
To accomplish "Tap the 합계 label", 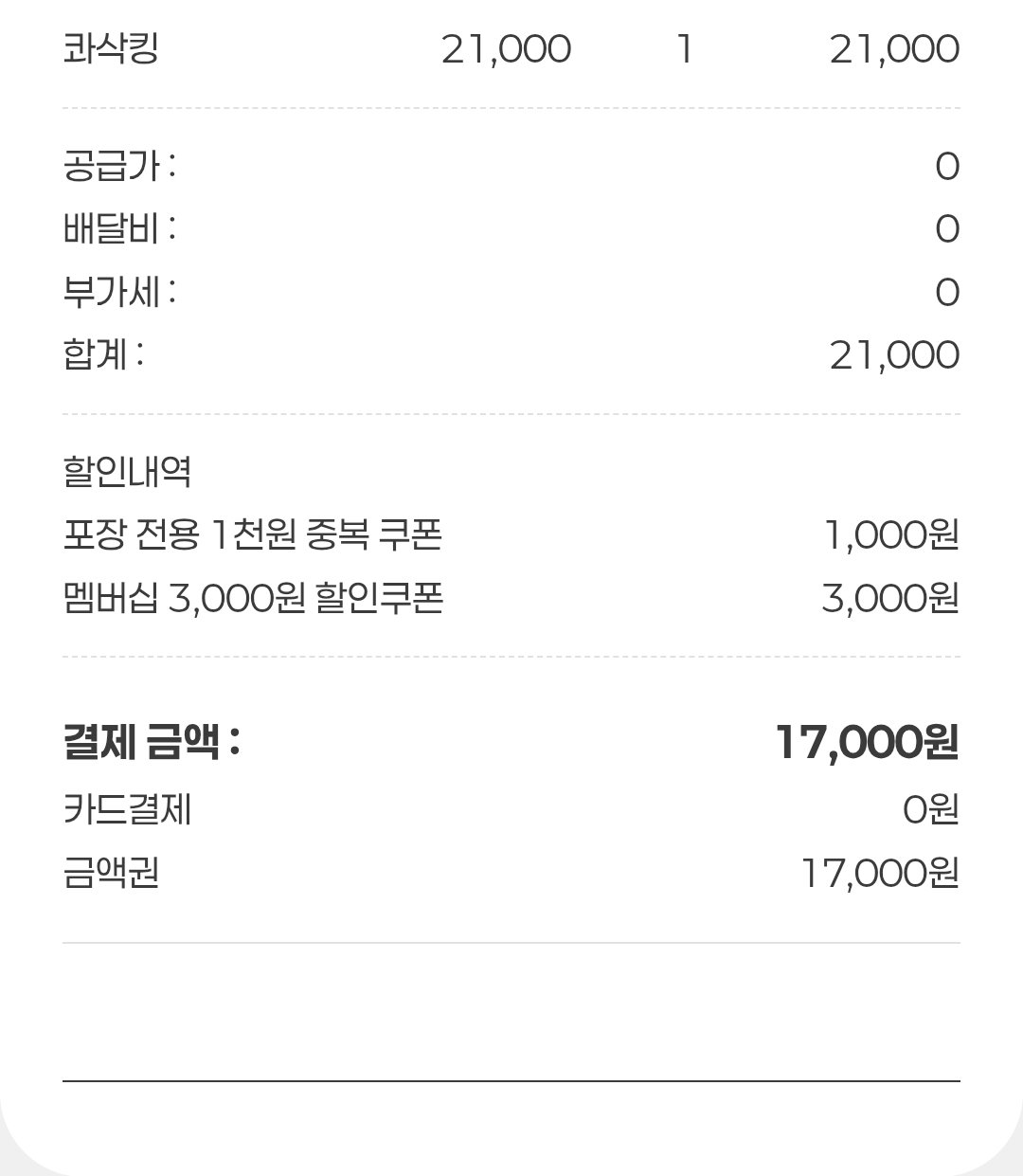I will pyautogui.click(x=102, y=354).
